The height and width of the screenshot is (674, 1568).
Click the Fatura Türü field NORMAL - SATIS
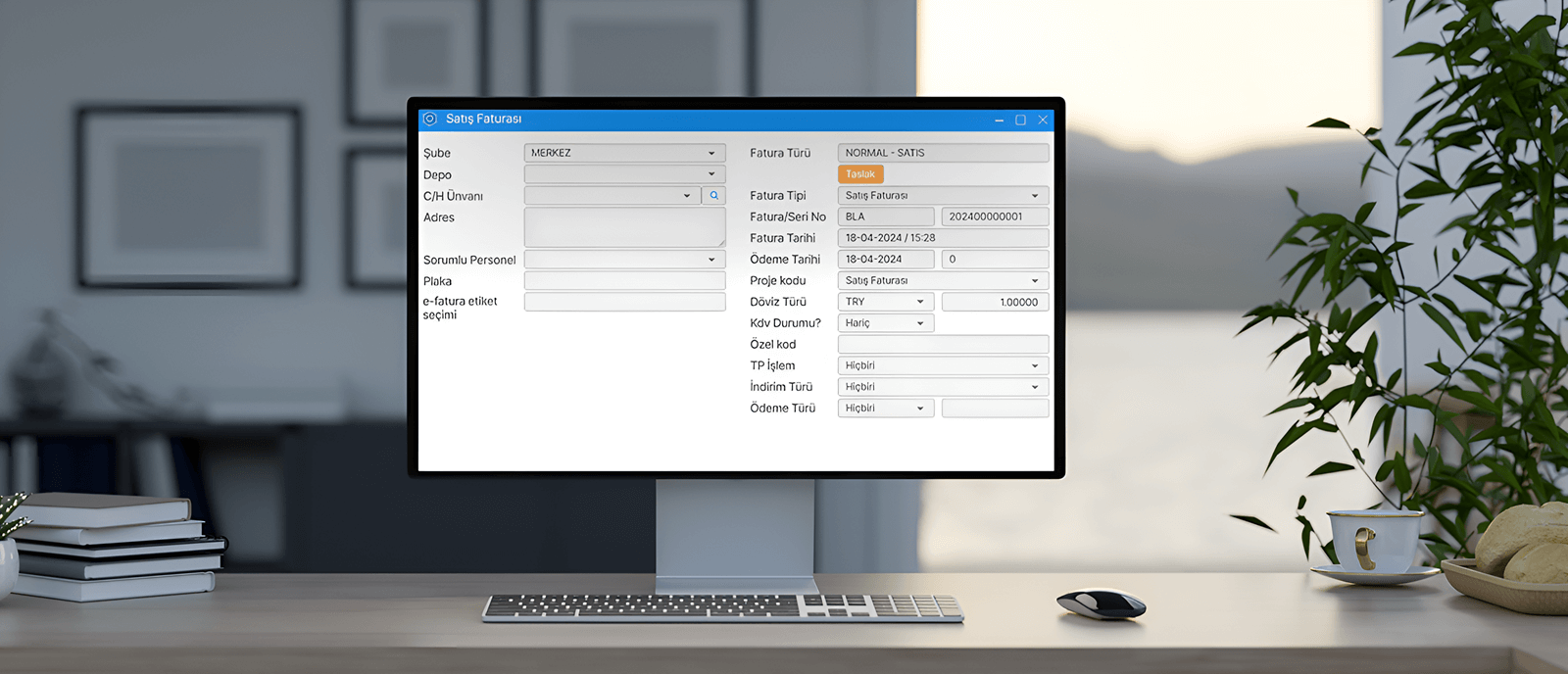(943, 153)
